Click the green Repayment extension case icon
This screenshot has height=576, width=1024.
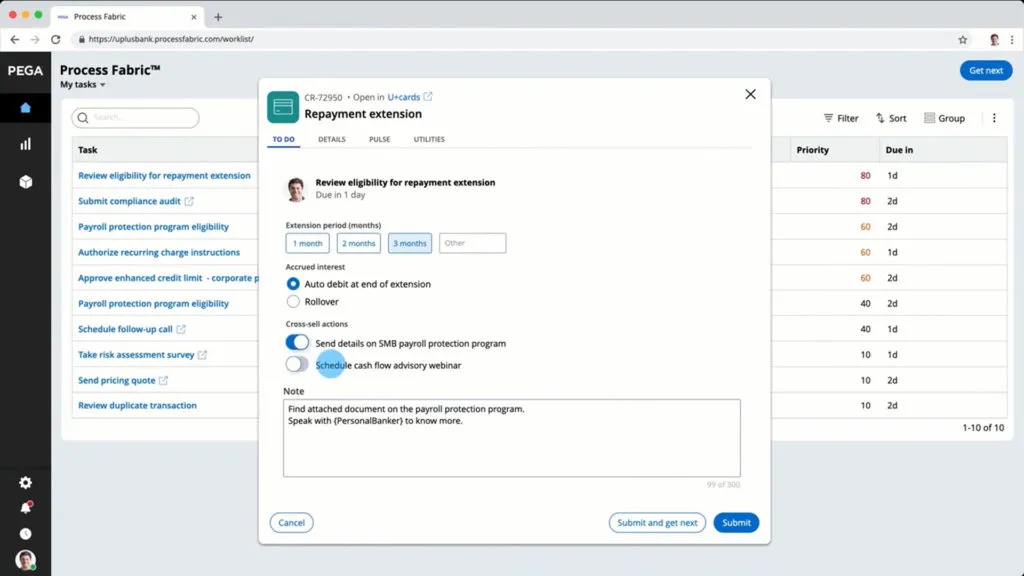(x=283, y=106)
